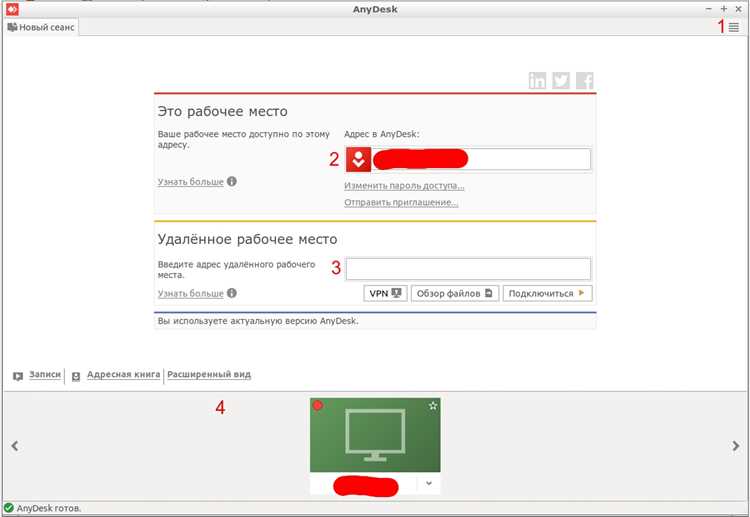The height and width of the screenshot is (517, 750).
Task: Switch to the Новый сеанс tab
Action: pyautogui.click(x=41, y=27)
